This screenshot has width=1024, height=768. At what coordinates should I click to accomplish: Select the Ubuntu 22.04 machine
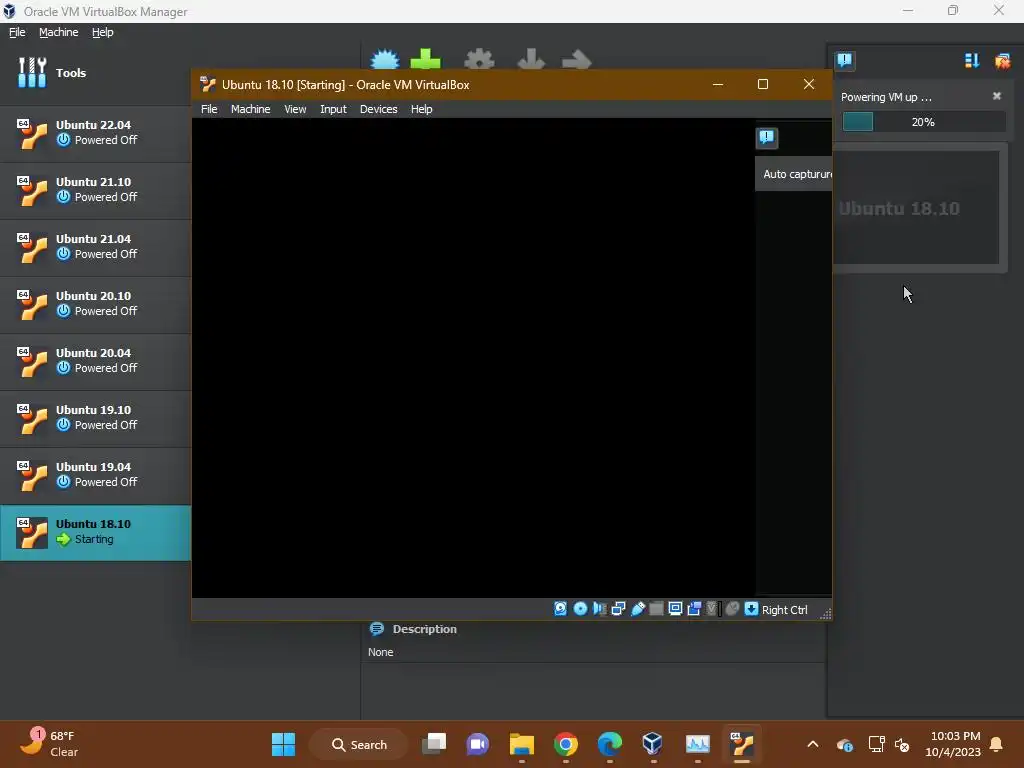pos(95,133)
